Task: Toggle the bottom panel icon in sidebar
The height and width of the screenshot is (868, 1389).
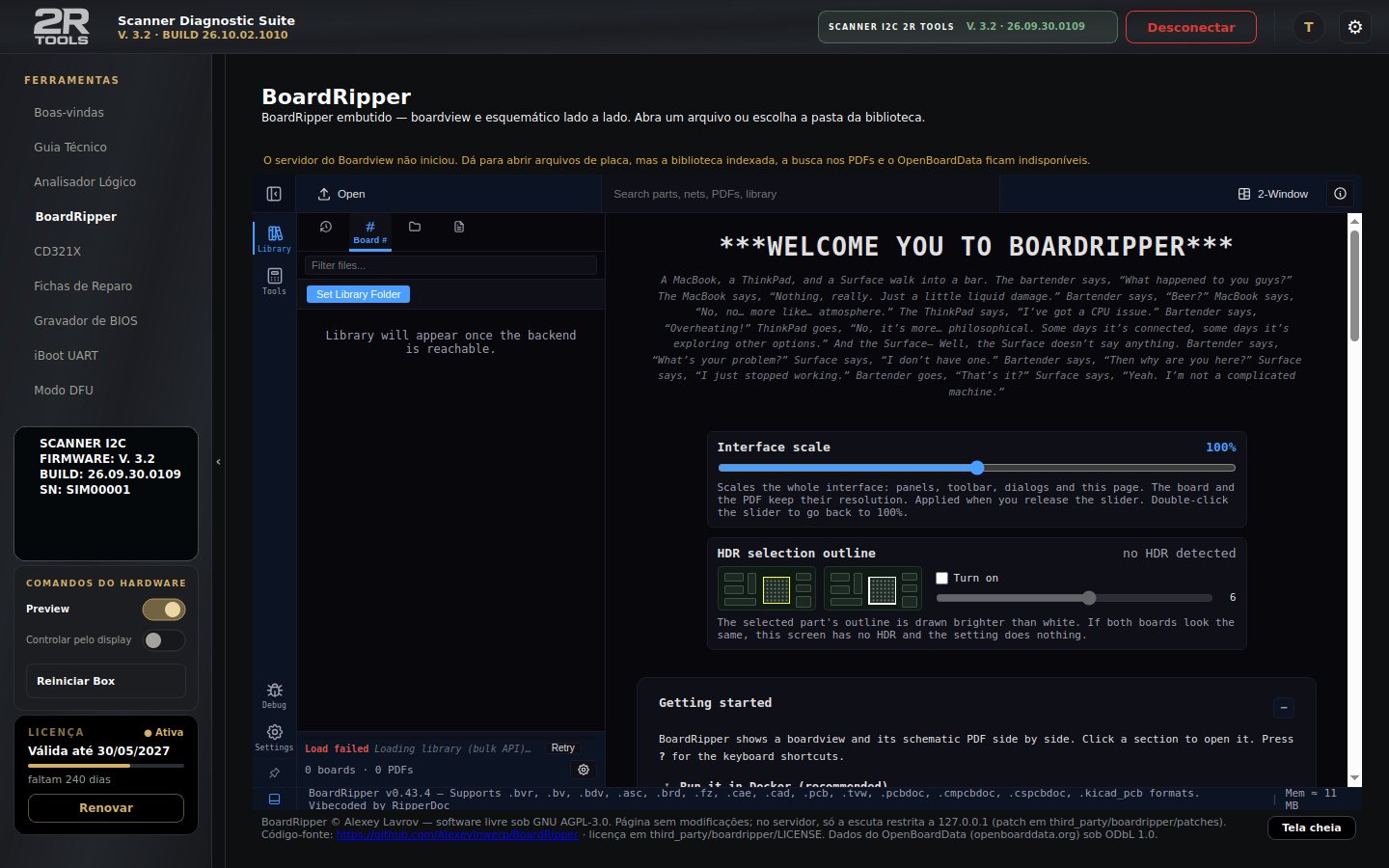Action: 274,799
